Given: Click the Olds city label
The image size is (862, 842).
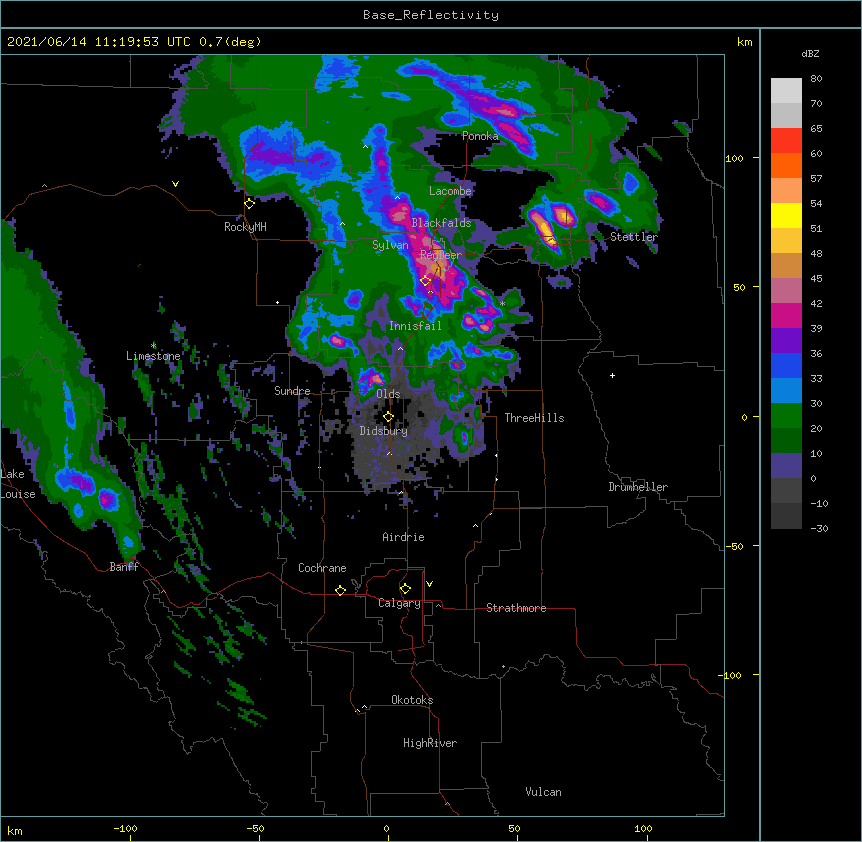Looking at the screenshot, I should coord(388,394).
